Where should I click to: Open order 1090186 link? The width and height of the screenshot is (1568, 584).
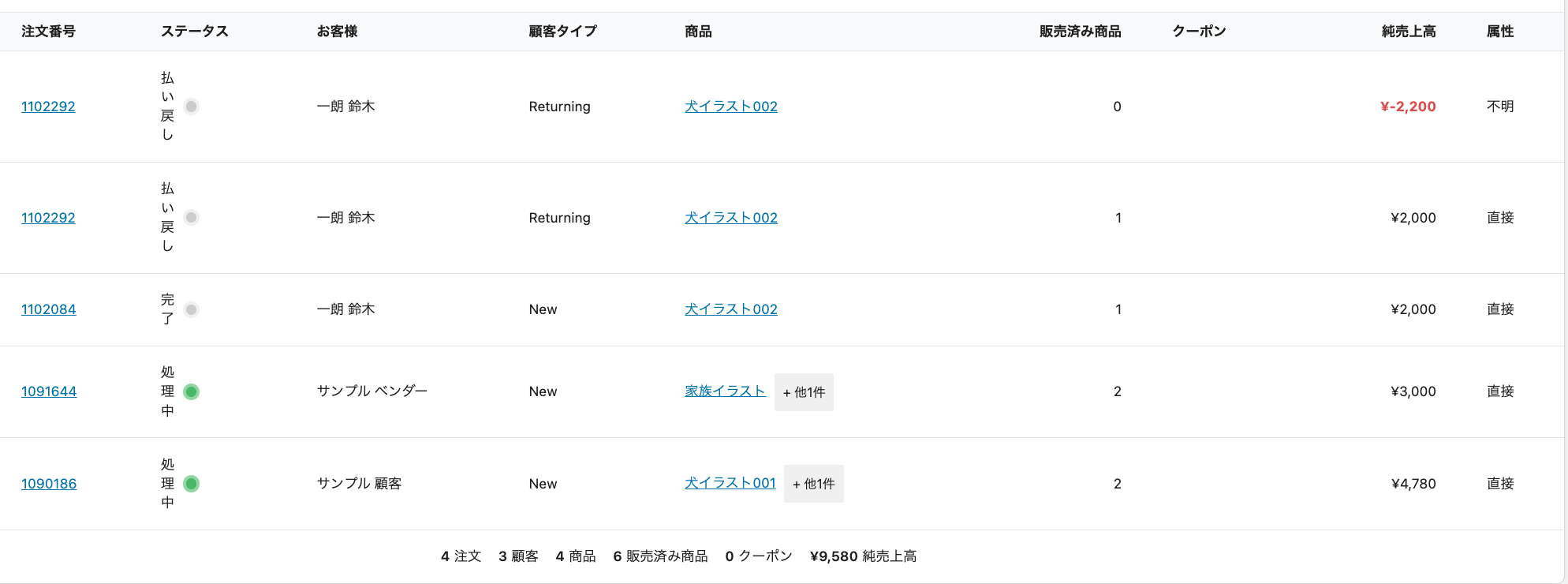[49, 484]
